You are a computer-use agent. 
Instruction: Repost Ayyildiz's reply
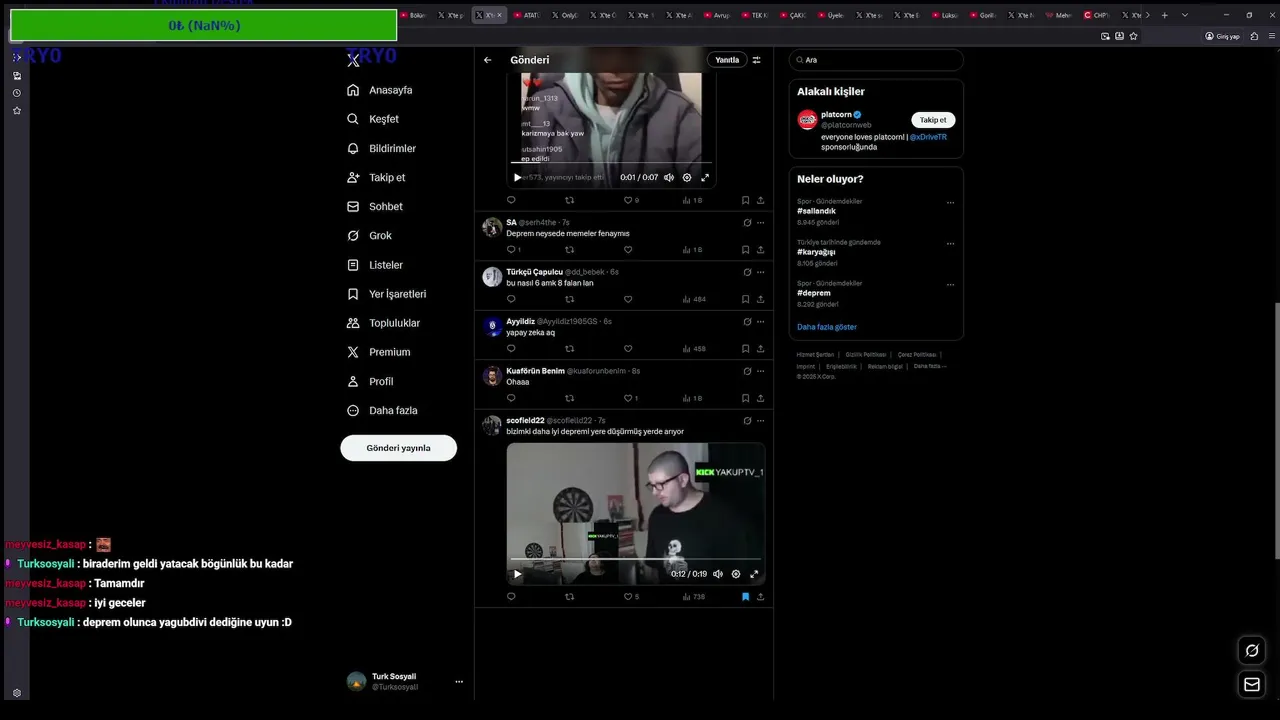pos(570,349)
